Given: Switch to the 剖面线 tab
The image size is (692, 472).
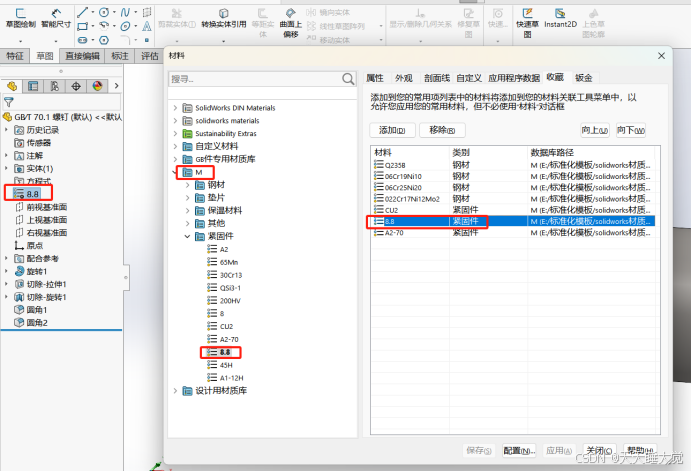Looking at the screenshot, I should coord(436,78).
